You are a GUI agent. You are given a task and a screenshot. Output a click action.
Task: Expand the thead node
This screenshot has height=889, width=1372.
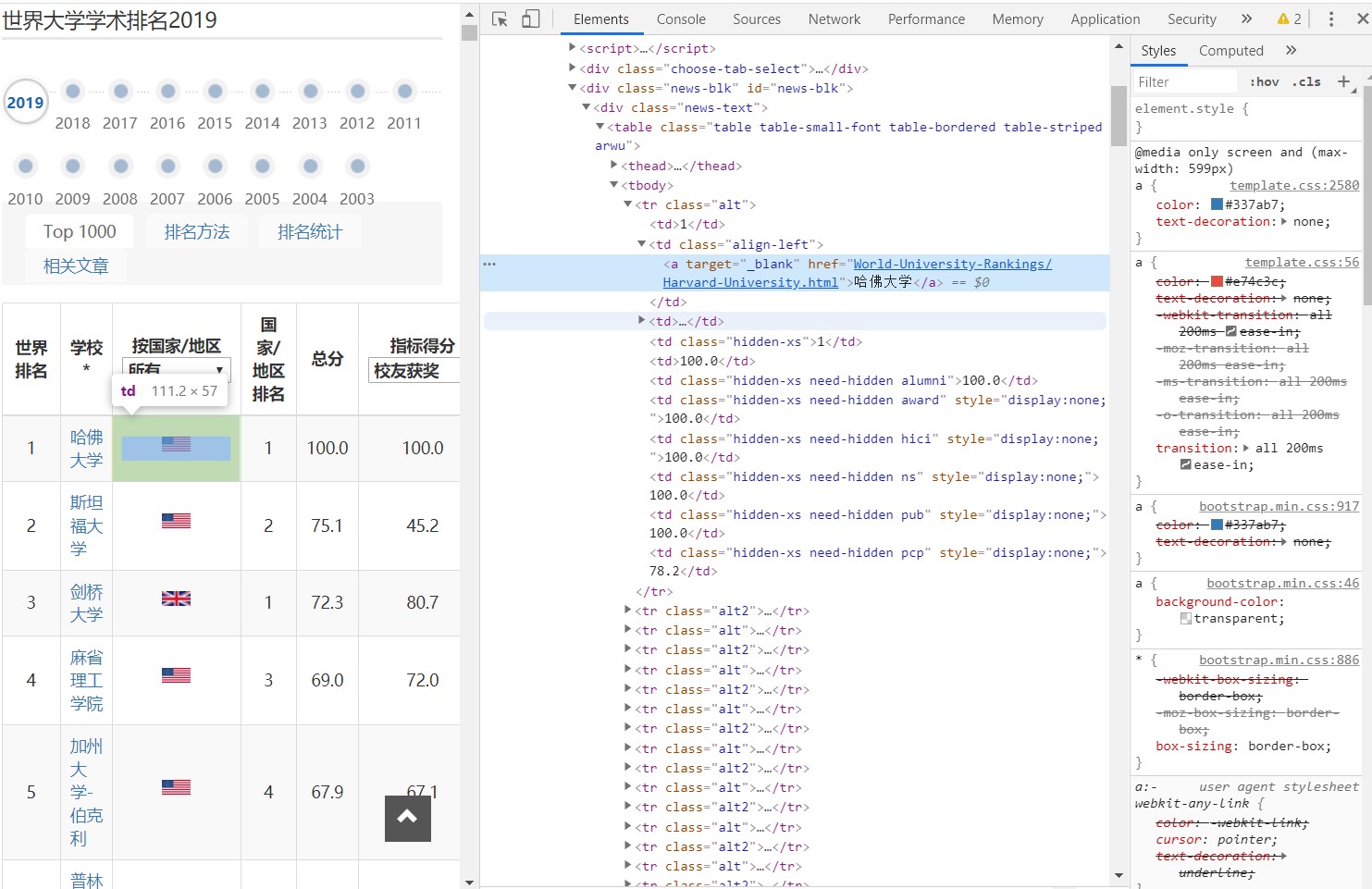click(x=613, y=165)
